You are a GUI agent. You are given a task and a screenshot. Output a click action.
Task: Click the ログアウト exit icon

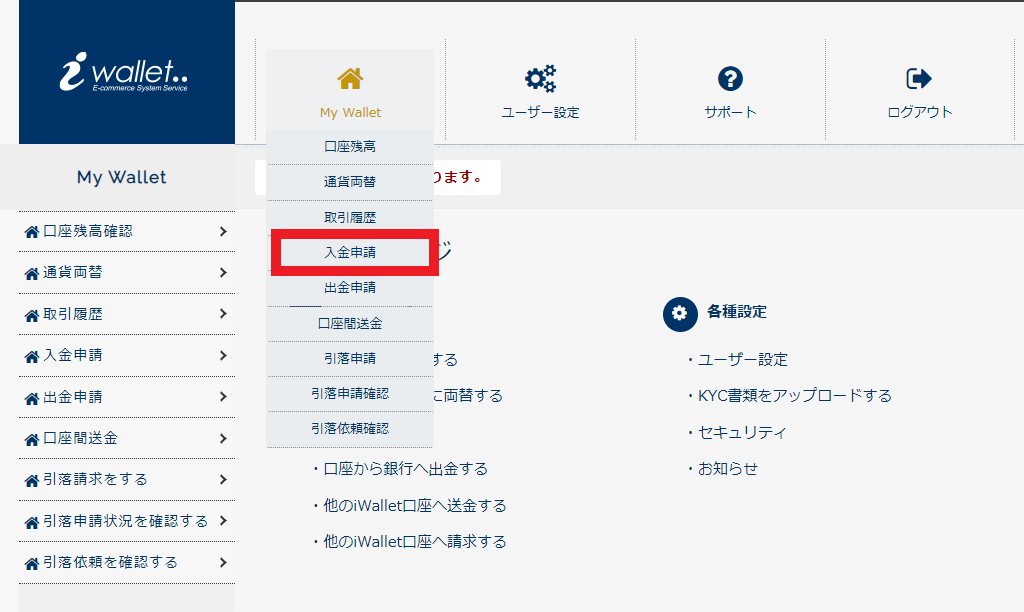click(920, 78)
